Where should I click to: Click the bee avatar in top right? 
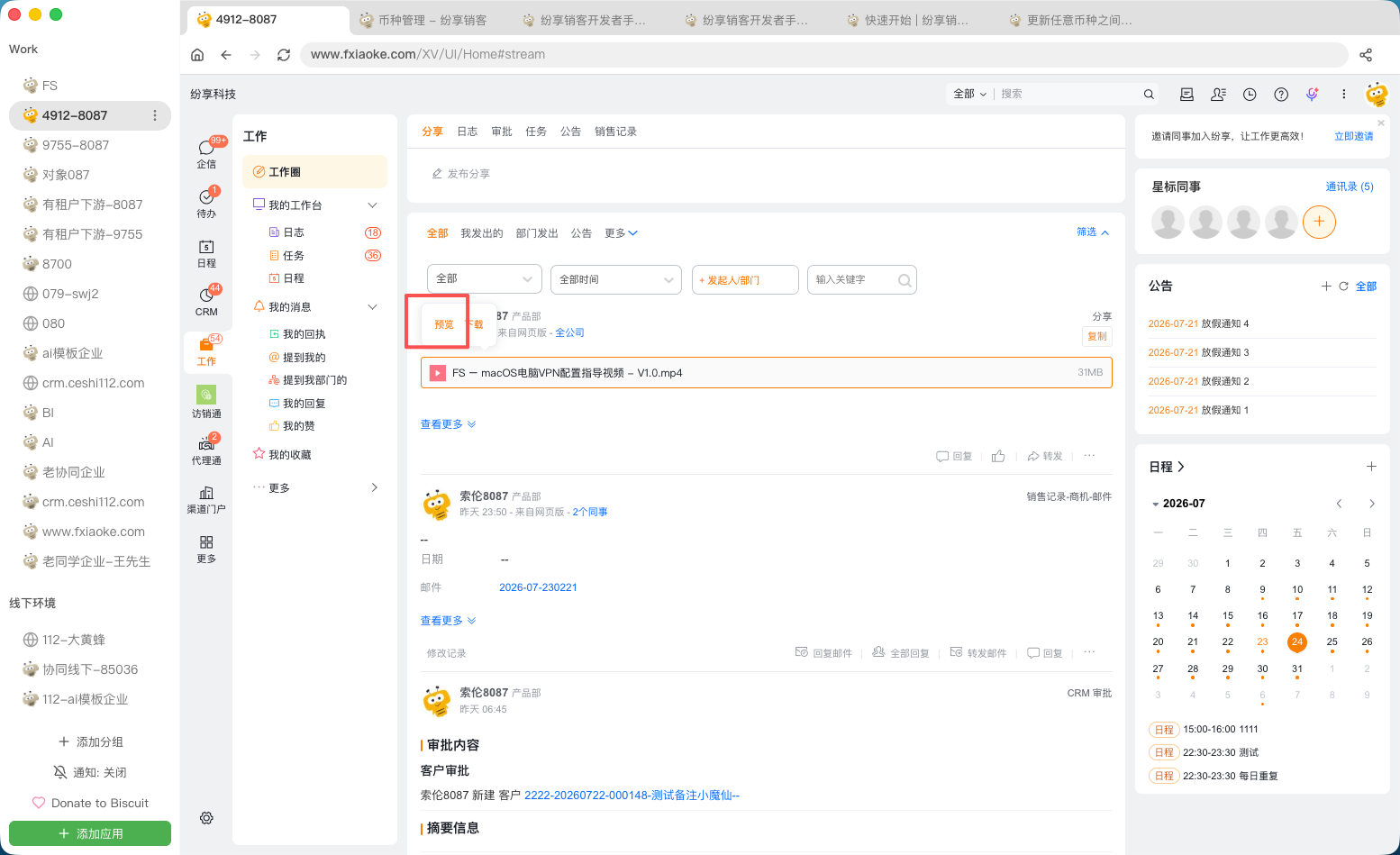[x=1377, y=94]
